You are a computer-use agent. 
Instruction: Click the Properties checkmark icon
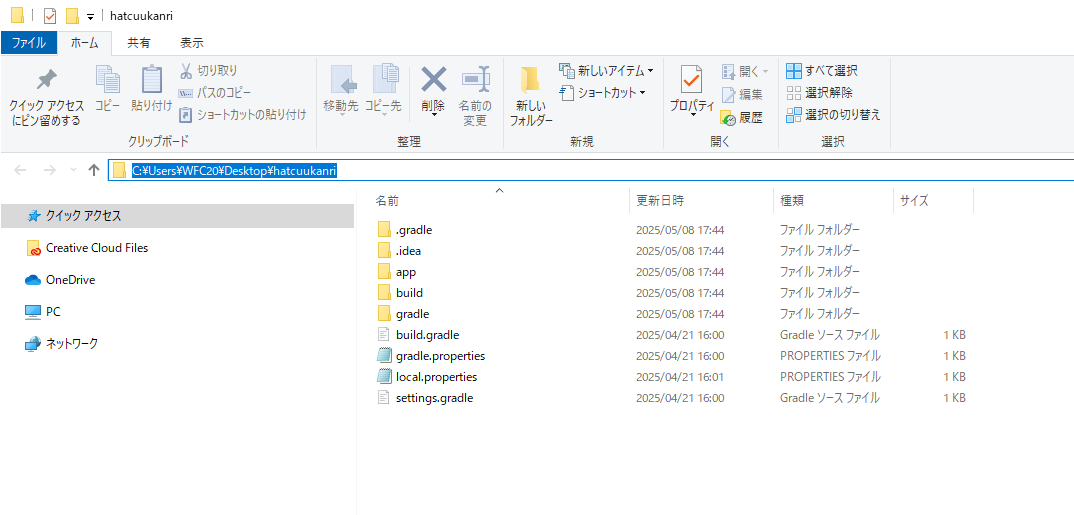(x=691, y=79)
